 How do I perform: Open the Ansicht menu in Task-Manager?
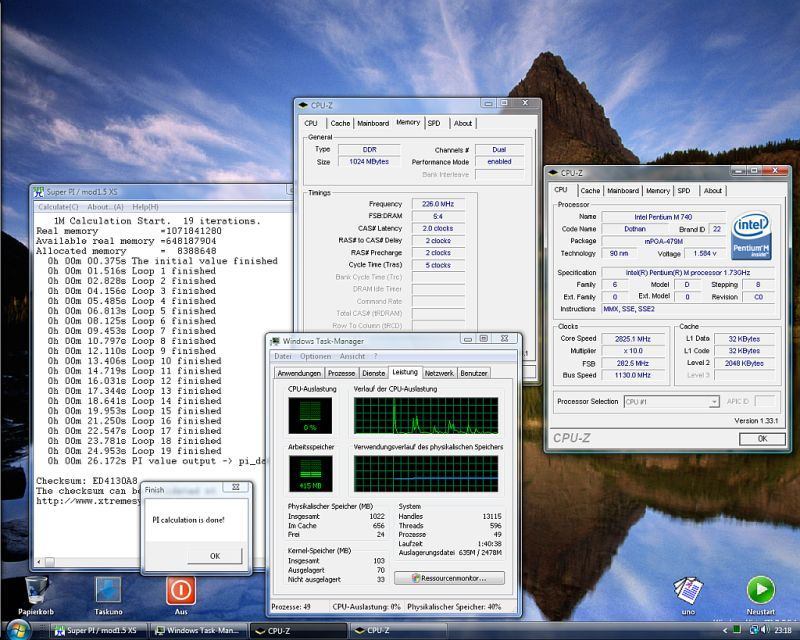352,356
